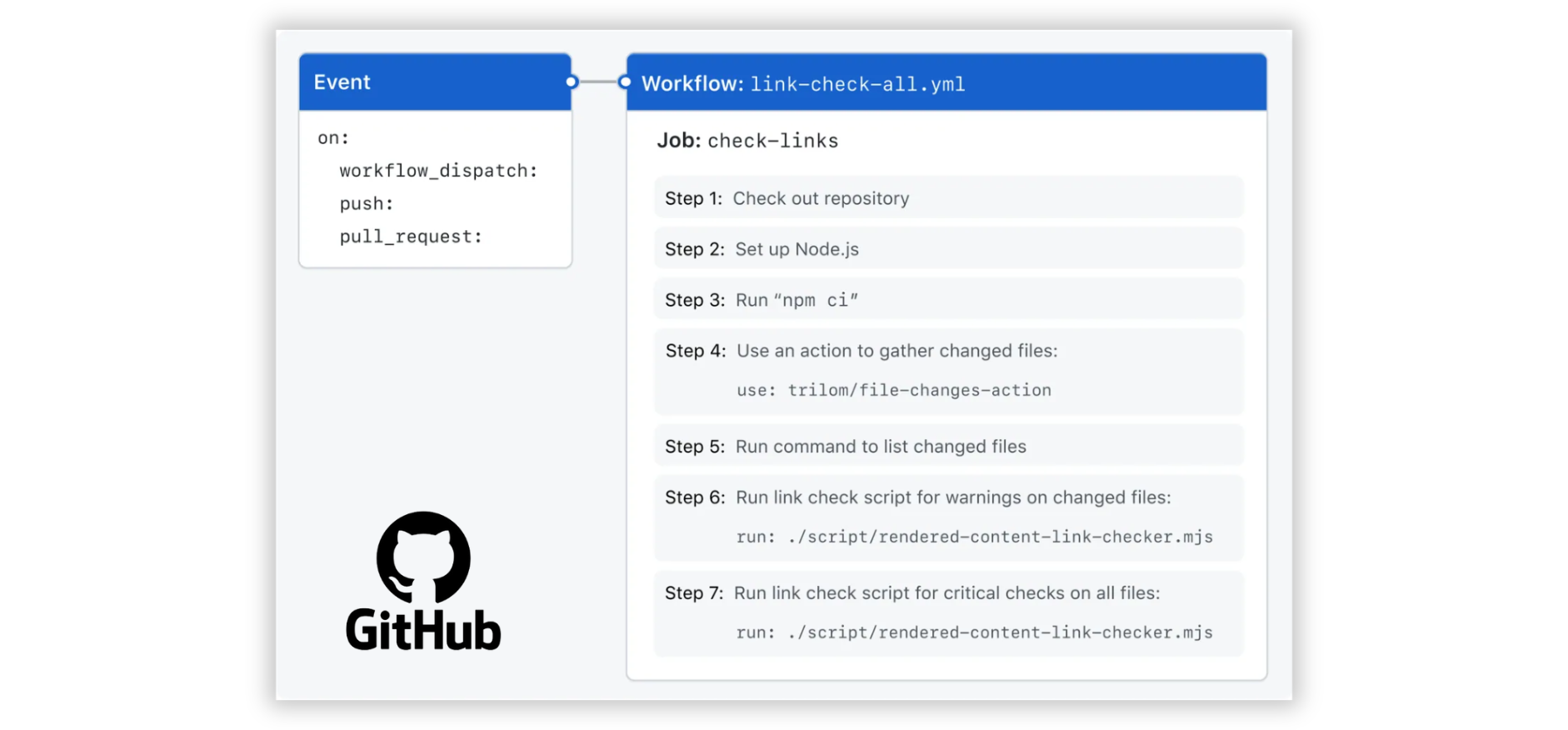Select the Job check-links label
This screenshot has height=730, width=1568.
747,141
